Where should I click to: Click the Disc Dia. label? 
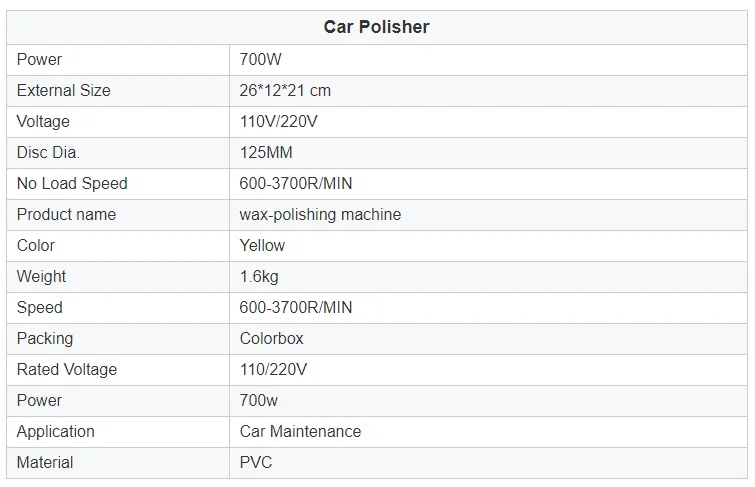click(50, 152)
